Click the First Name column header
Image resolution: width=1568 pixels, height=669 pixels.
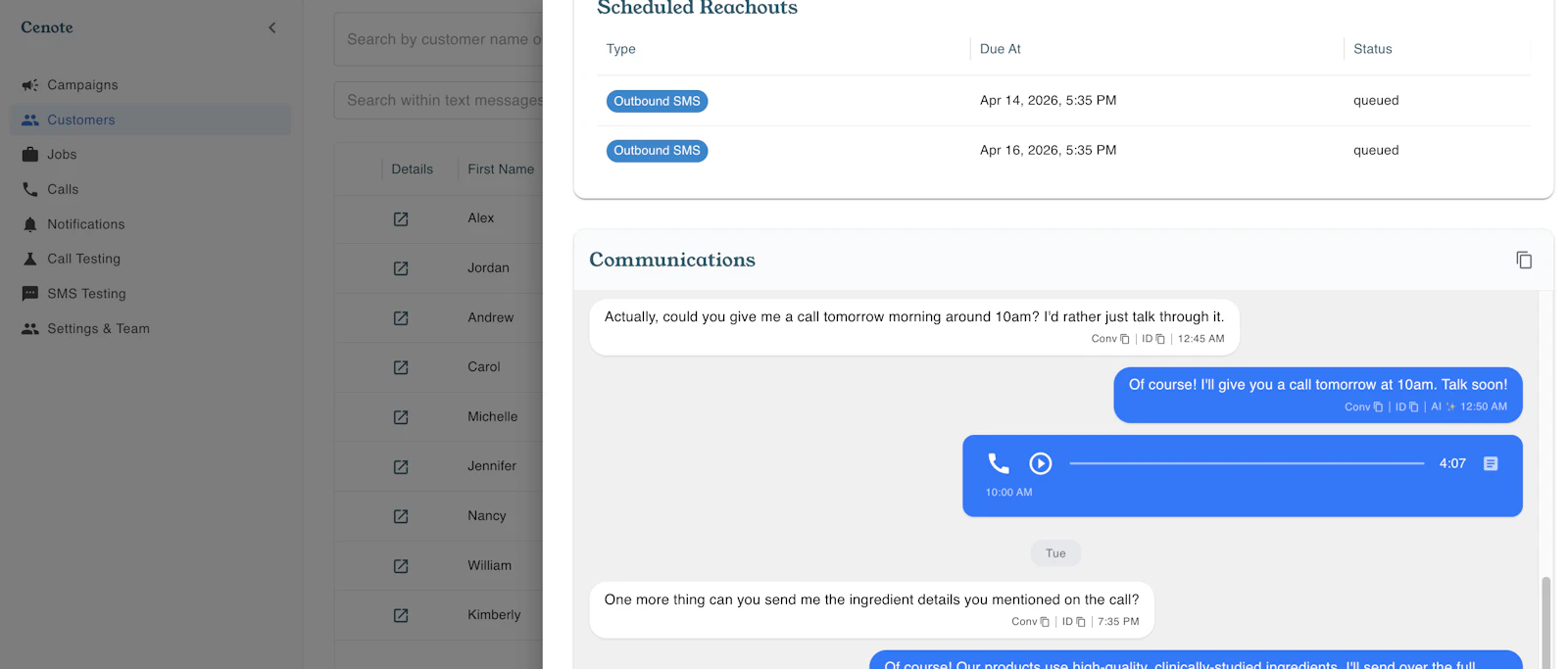click(501, 169)
